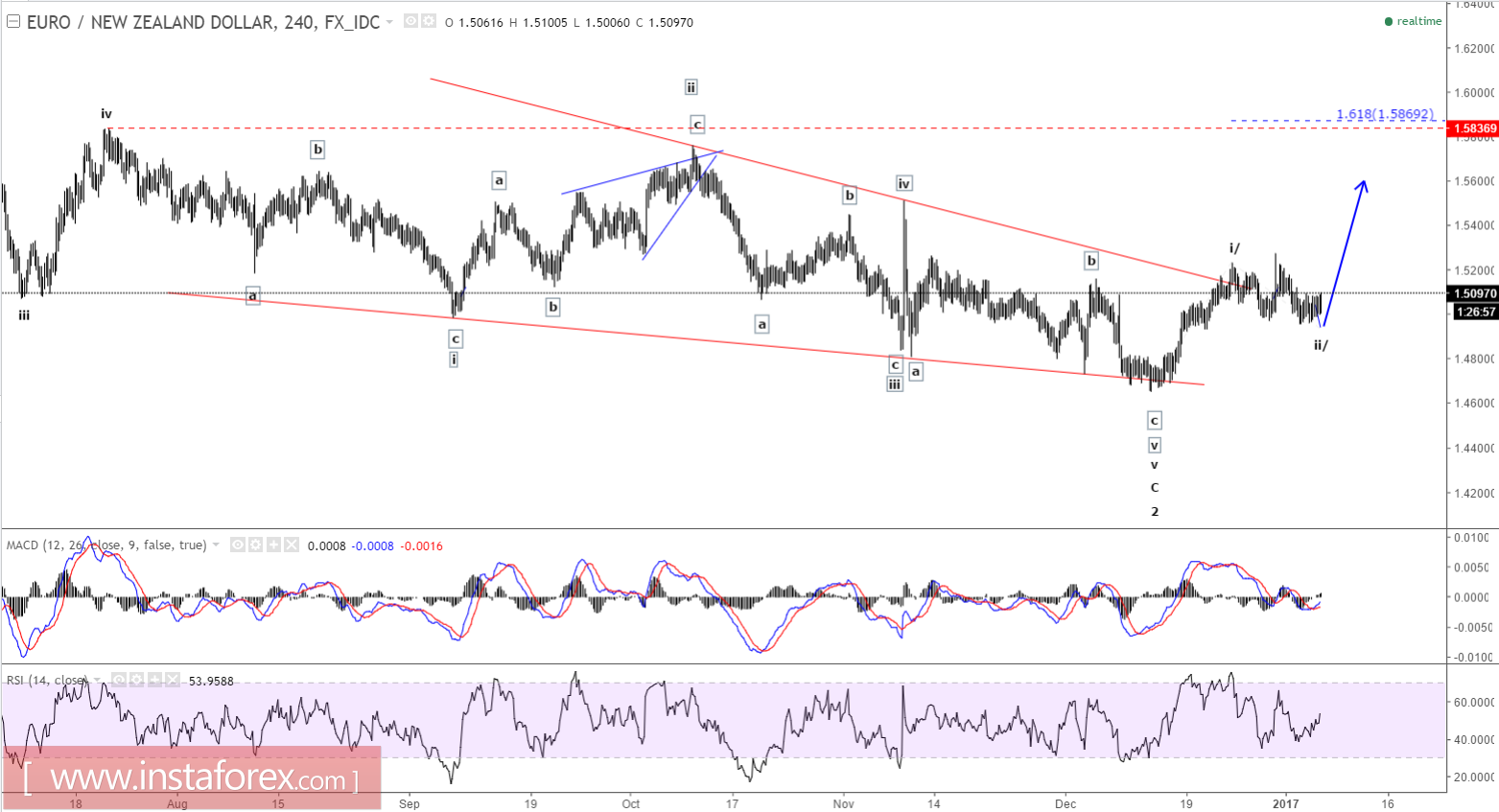Click the add icon on the MACD panel
This screenshot has width=1499, height=812.
pyautogui.click(x=273, y=545)
